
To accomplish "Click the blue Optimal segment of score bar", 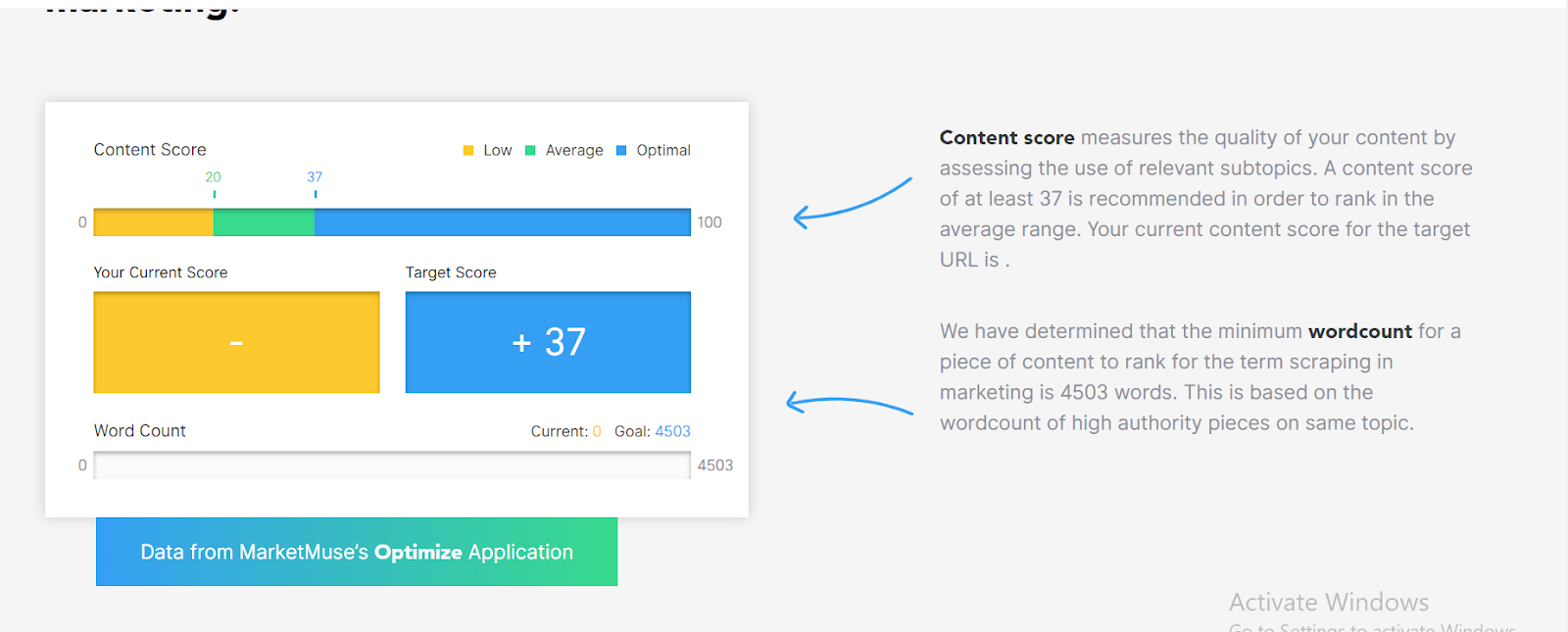I will coord(503,222).
